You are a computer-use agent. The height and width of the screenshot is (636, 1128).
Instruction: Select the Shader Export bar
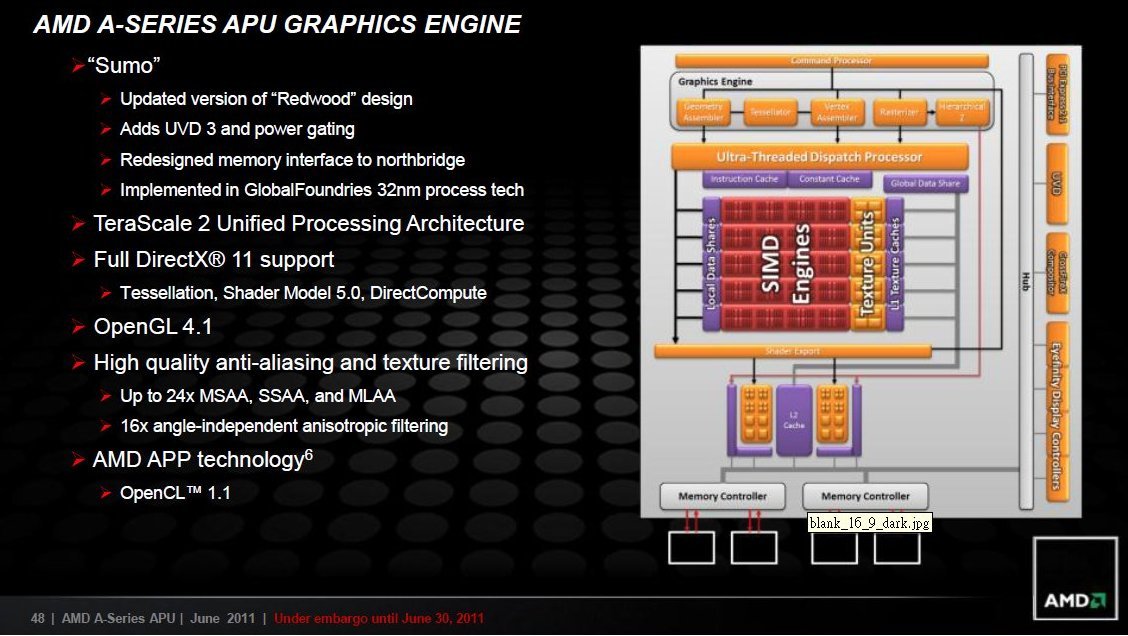pyautogui.click(x=793, y=351)
